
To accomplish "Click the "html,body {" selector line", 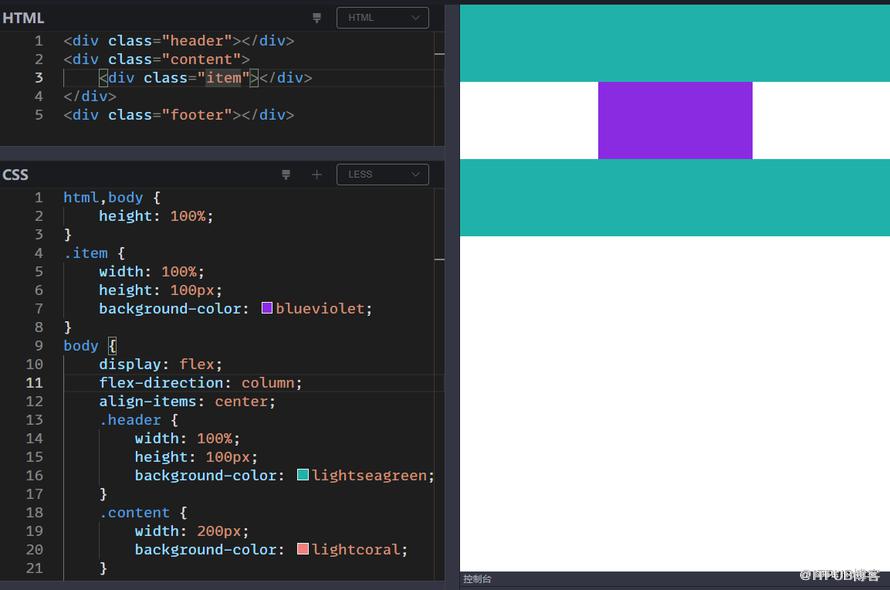I will [x=112, y=198].
